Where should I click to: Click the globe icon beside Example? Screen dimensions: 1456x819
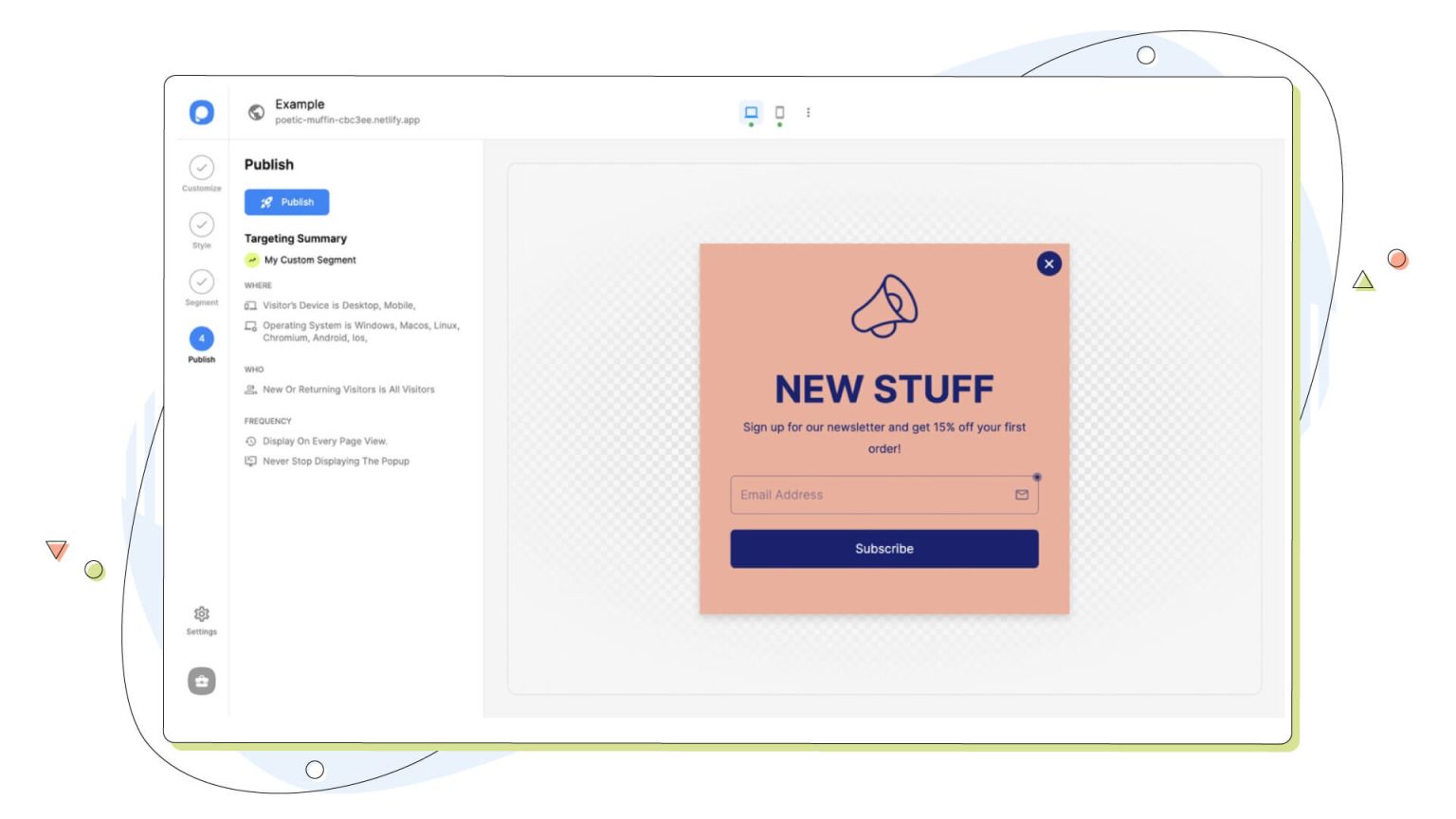click(256, 113)
